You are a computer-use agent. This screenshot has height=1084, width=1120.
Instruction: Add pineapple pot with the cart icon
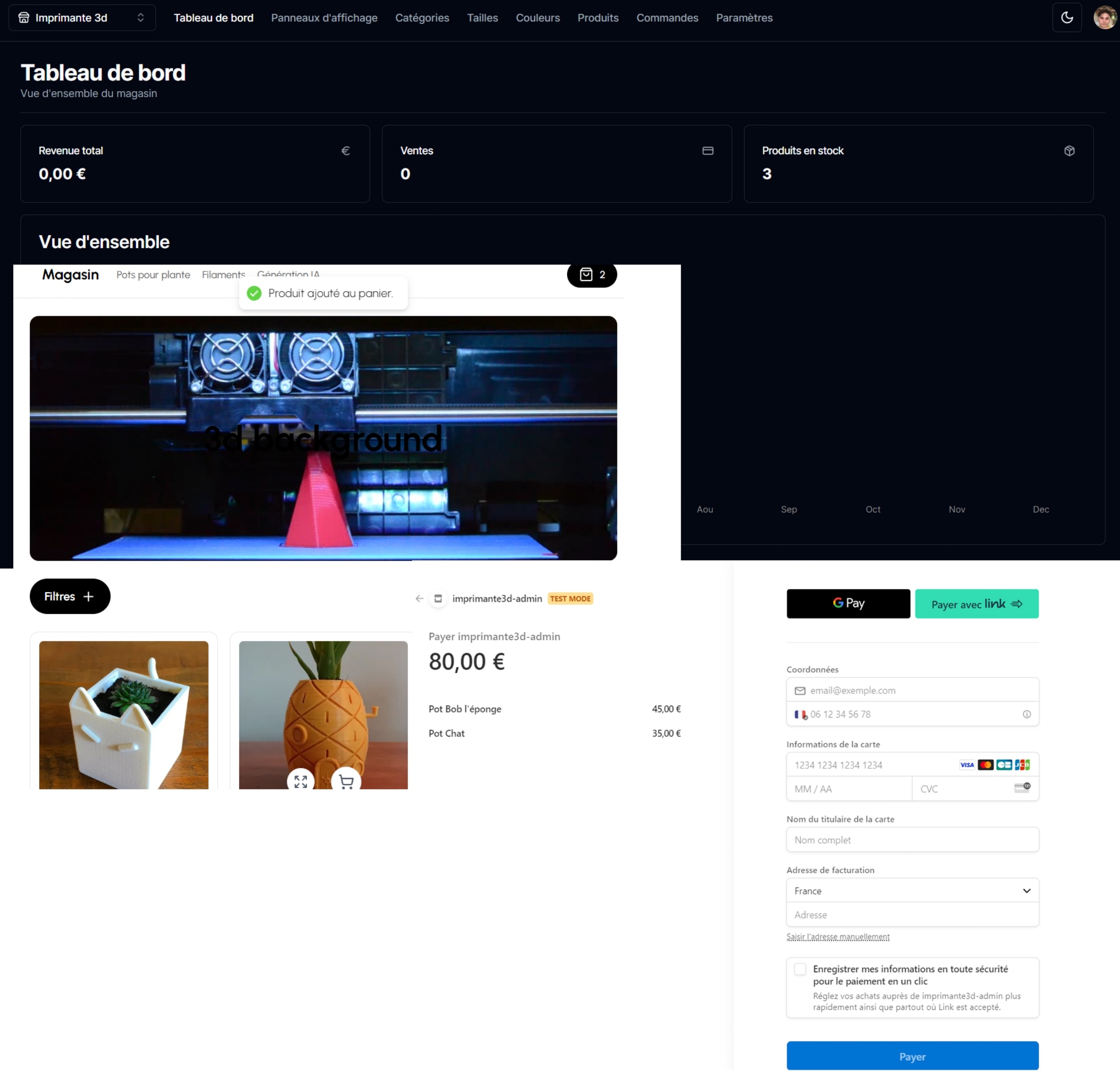pos(346,781)
